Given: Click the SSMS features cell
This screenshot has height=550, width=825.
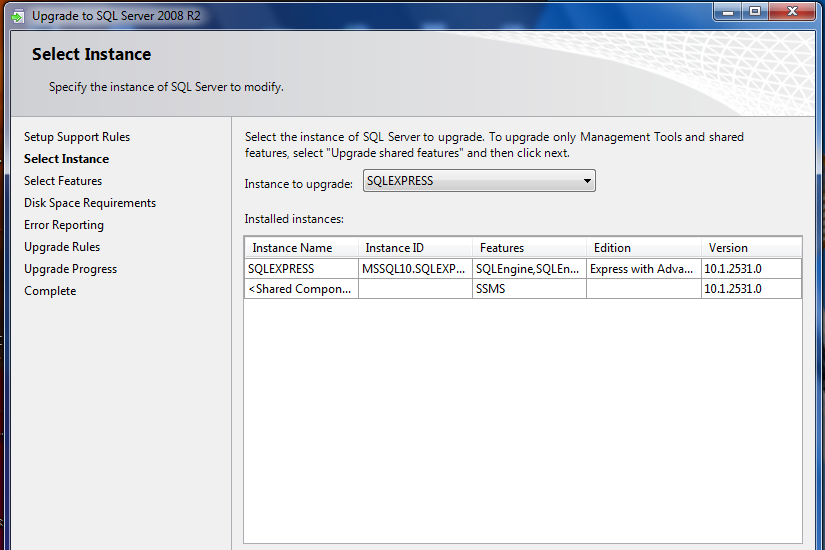Looking at the screenshot, I should [x=529, y=289].
